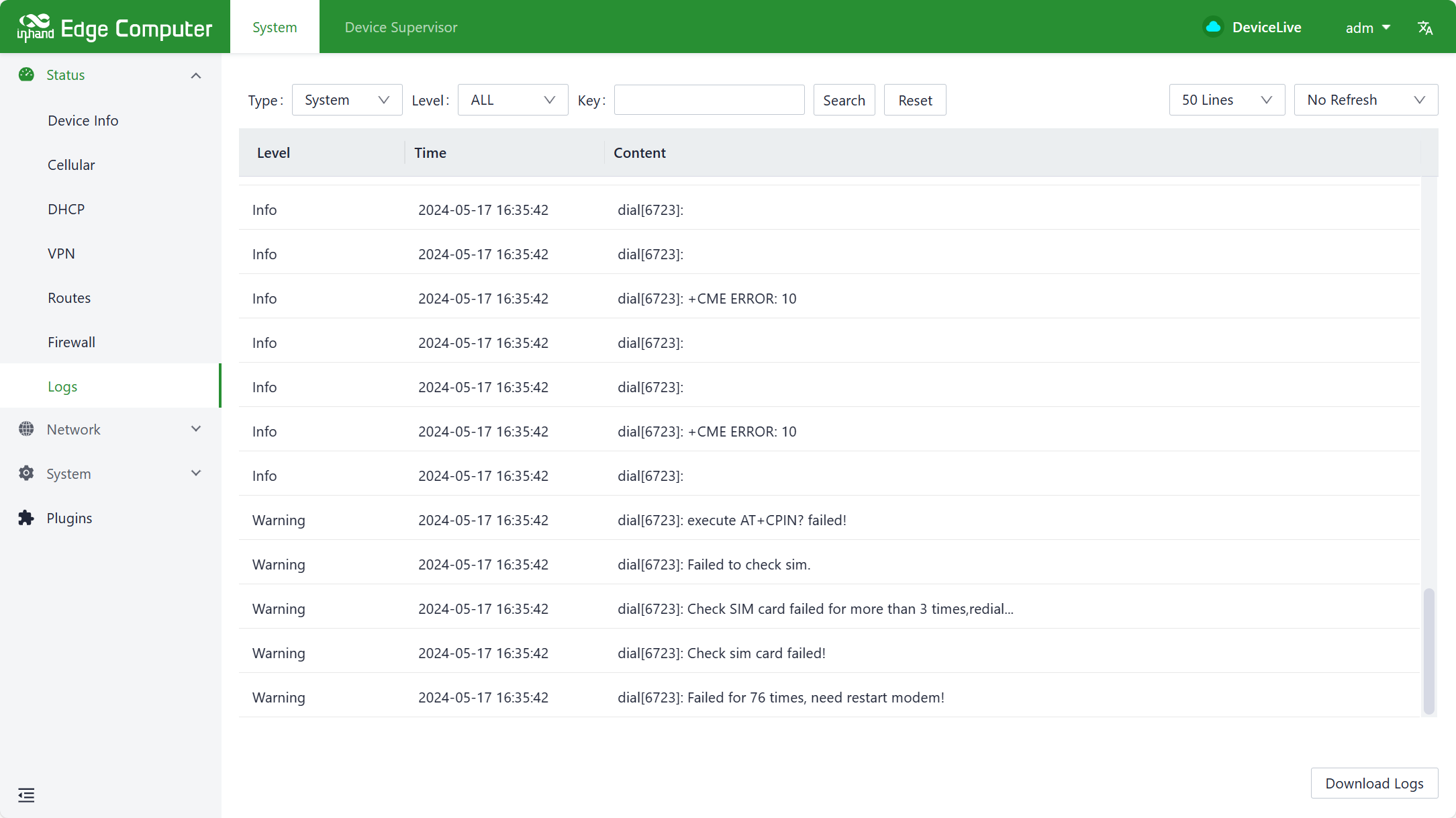1456x818 pixels.
Task: Click the Status dashboard icon in sidebar
Action: (26, 75)
